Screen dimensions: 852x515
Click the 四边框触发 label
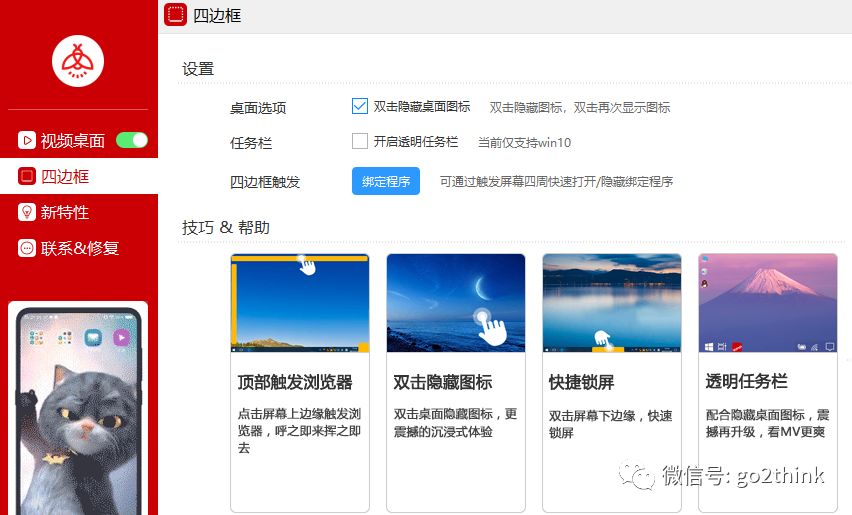point(265,181)
